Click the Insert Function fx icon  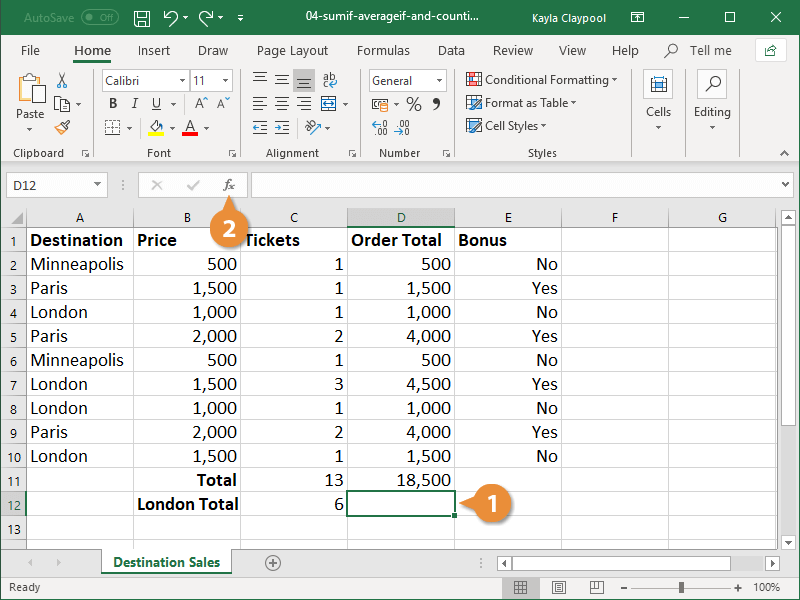coord(229,185)
